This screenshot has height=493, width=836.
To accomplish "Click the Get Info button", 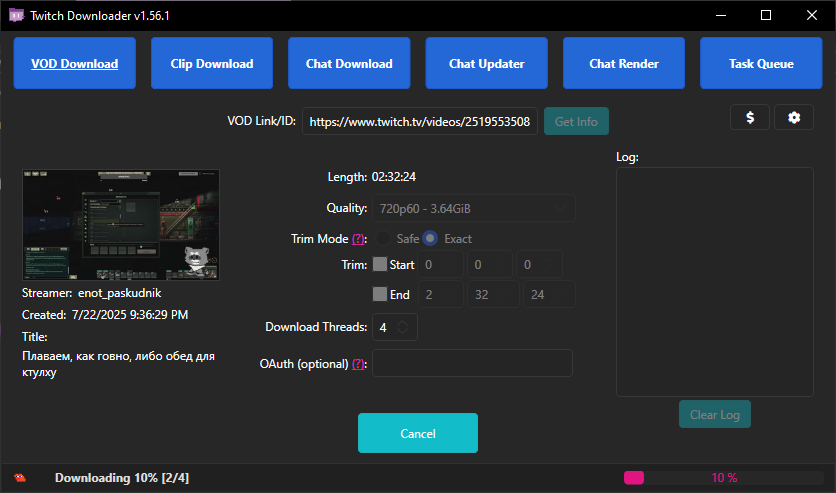I will pyautogui.click(x=576, y=122).
